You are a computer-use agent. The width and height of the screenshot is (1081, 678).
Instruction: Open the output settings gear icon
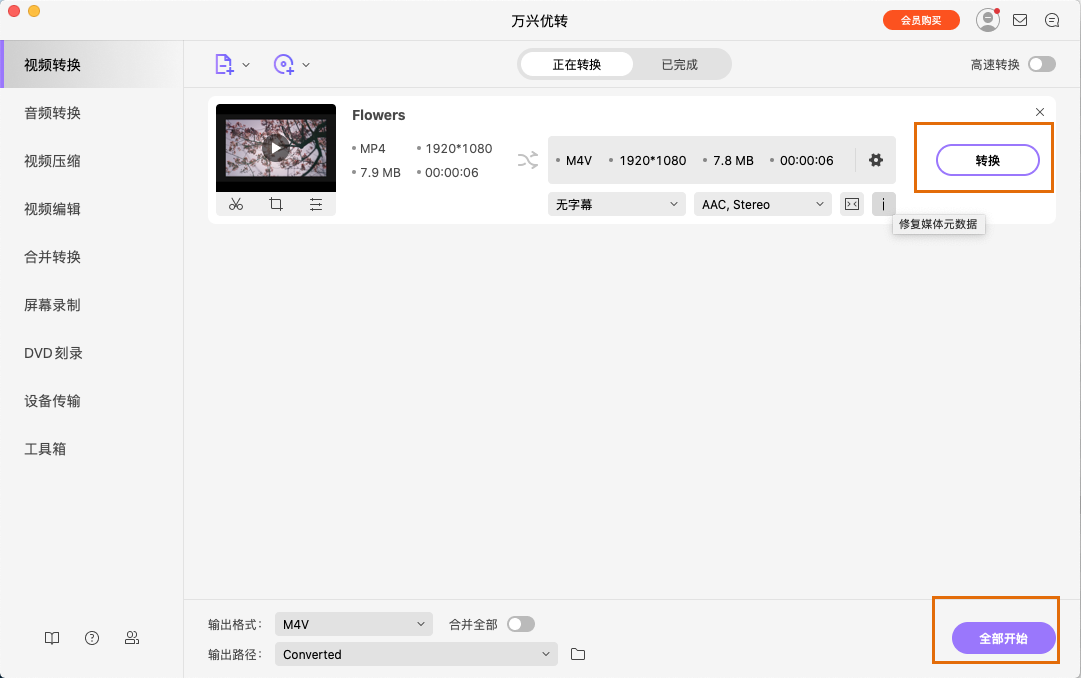click(x=876, y=159)
